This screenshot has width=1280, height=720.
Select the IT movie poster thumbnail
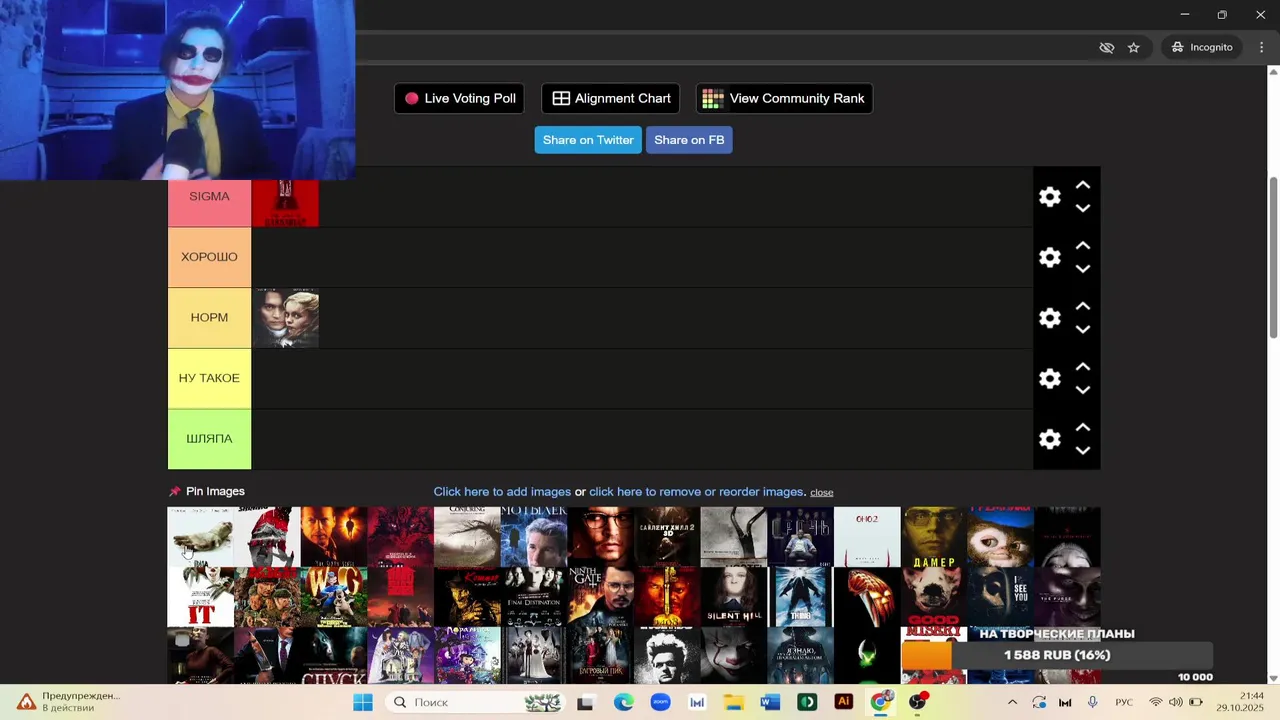pos(200,597)
